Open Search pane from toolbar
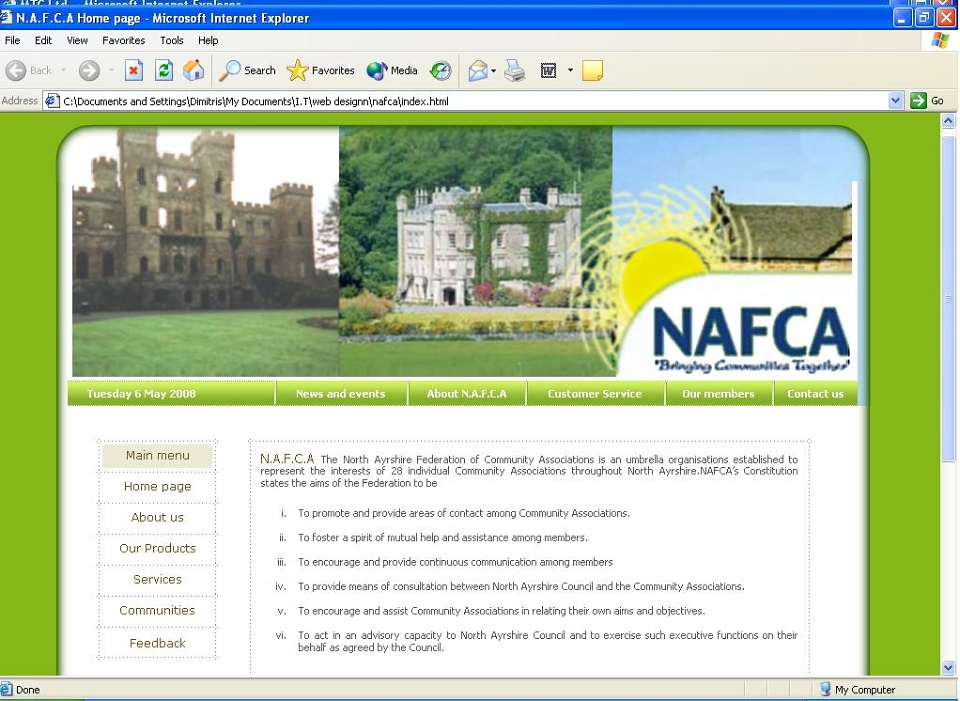 click(x=248, y=70)
